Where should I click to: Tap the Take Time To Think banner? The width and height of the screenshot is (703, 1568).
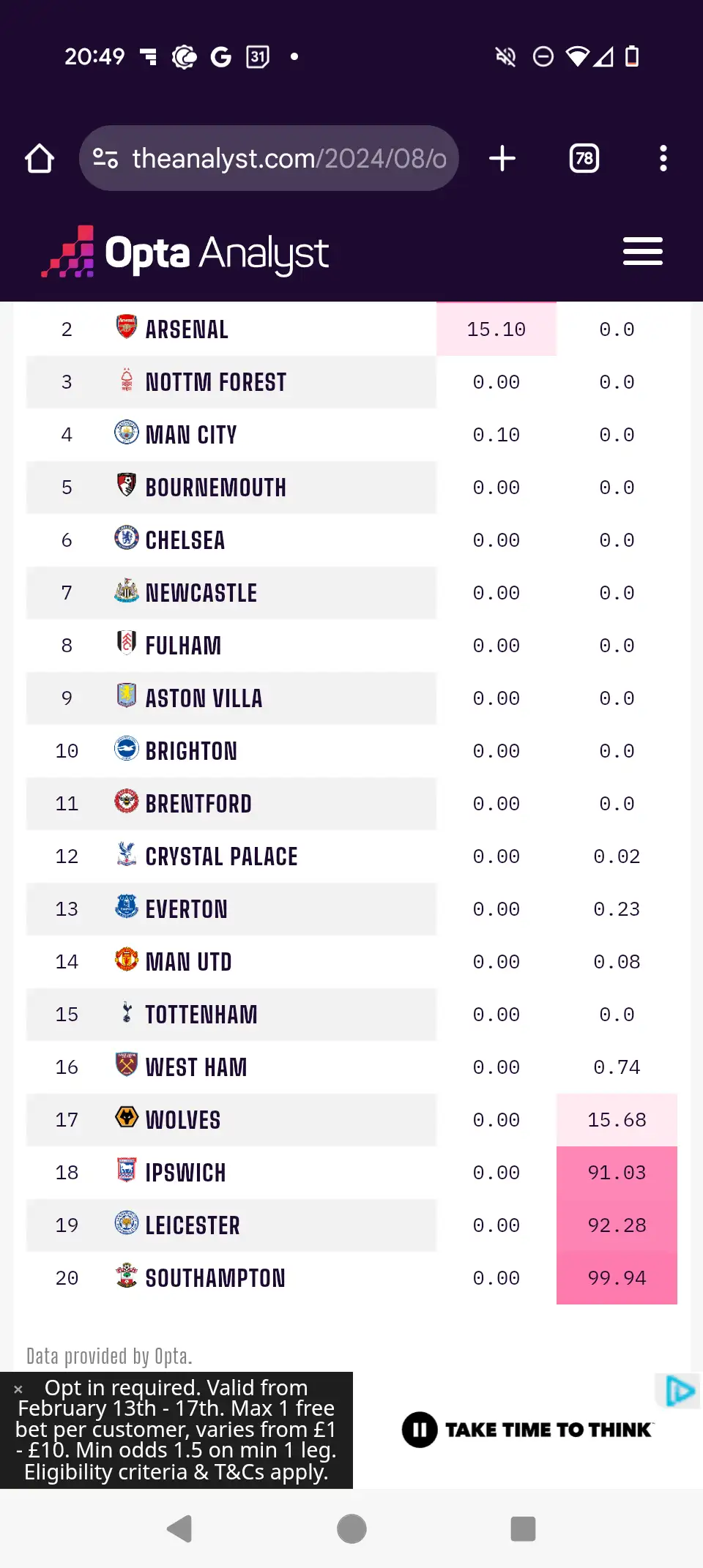point(527,1430)
